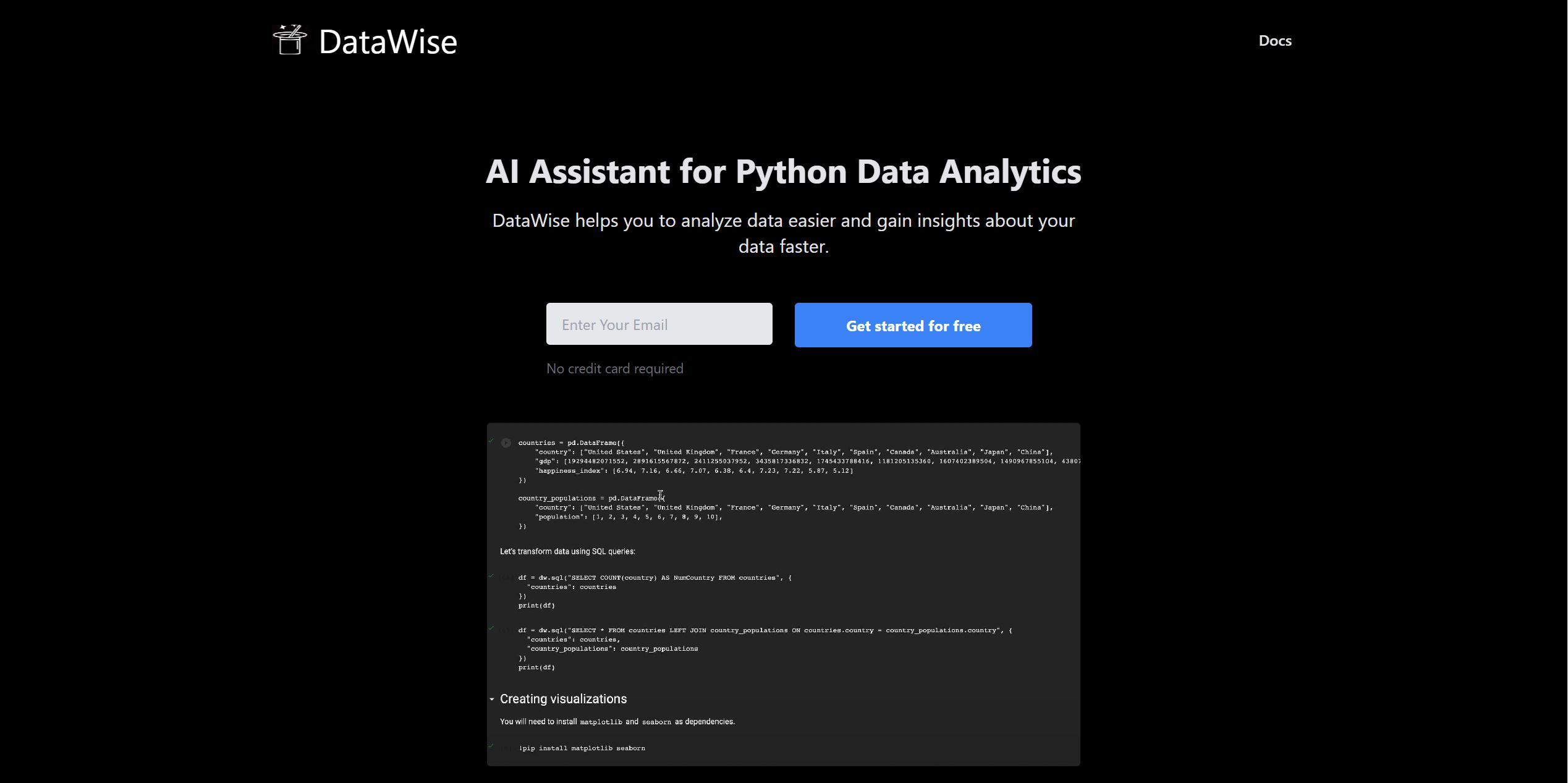Image resolution: width=1568 pixels, height=783 pixels.
Task: Click the pip install matplotlib seaborn line
Action: [582, 748]
